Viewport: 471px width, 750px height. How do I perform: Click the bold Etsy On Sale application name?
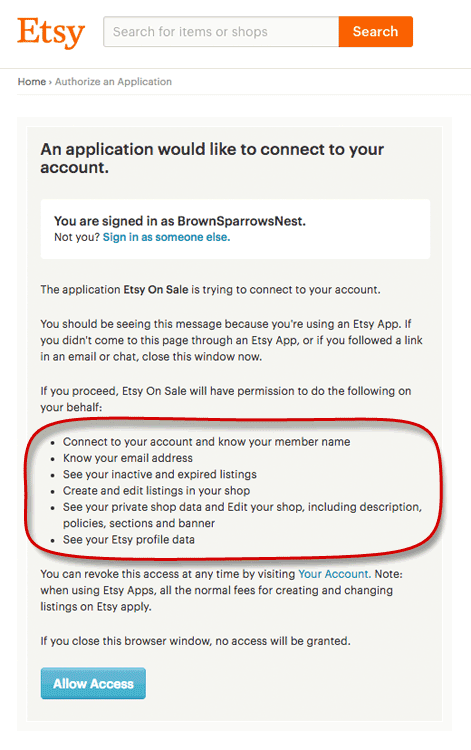coord(156,290)
